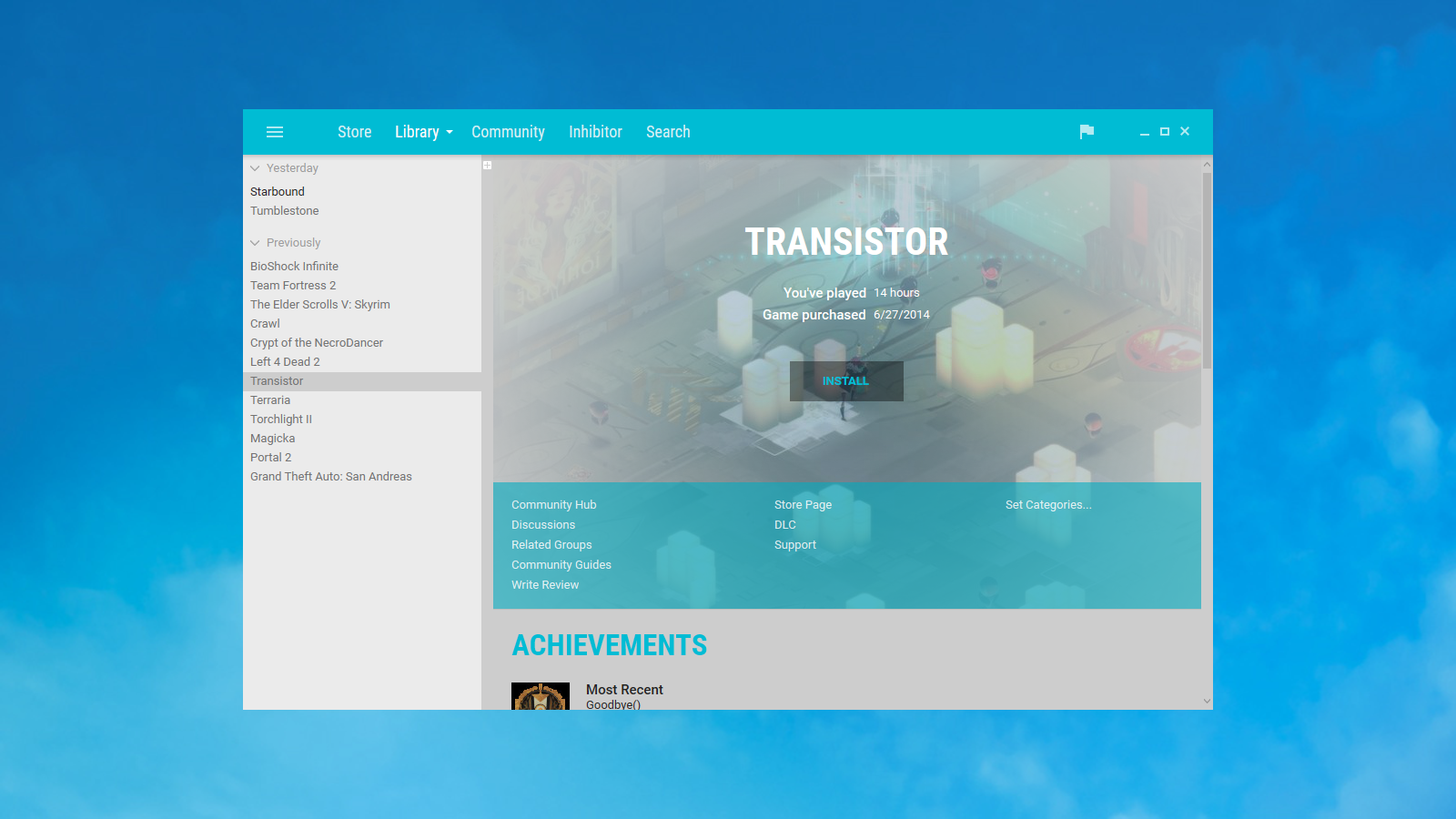Select Left 4 Dead 2
Image resolution: width=1456 pixels, height=819 pixels.
point(362,362)
